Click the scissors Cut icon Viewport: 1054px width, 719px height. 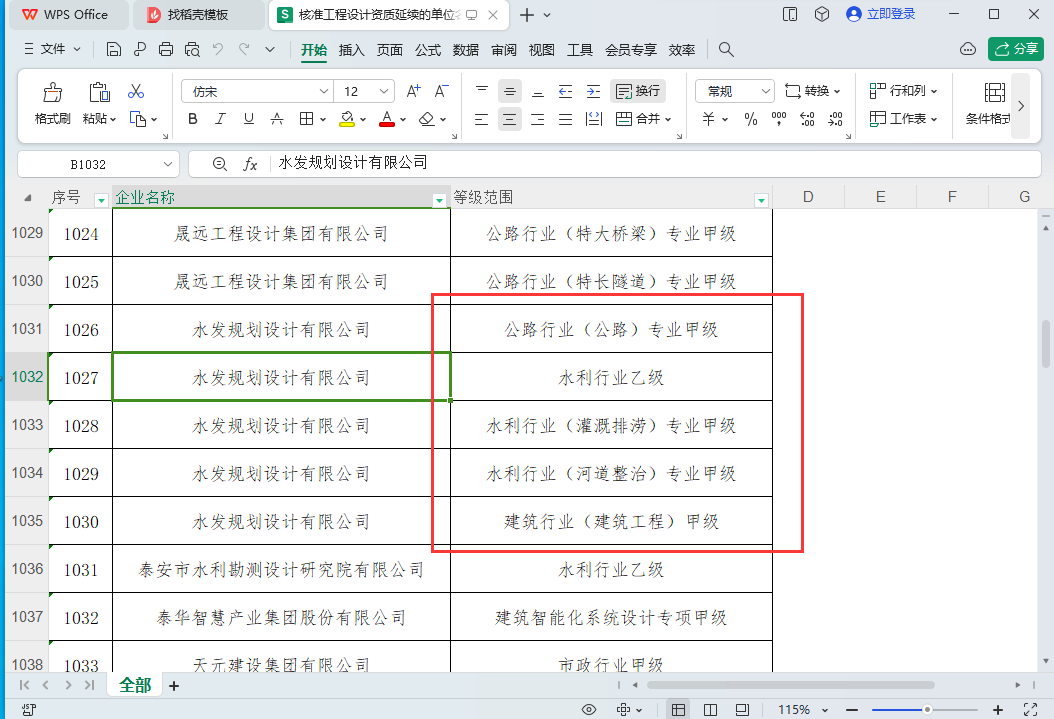click(136, 89)
